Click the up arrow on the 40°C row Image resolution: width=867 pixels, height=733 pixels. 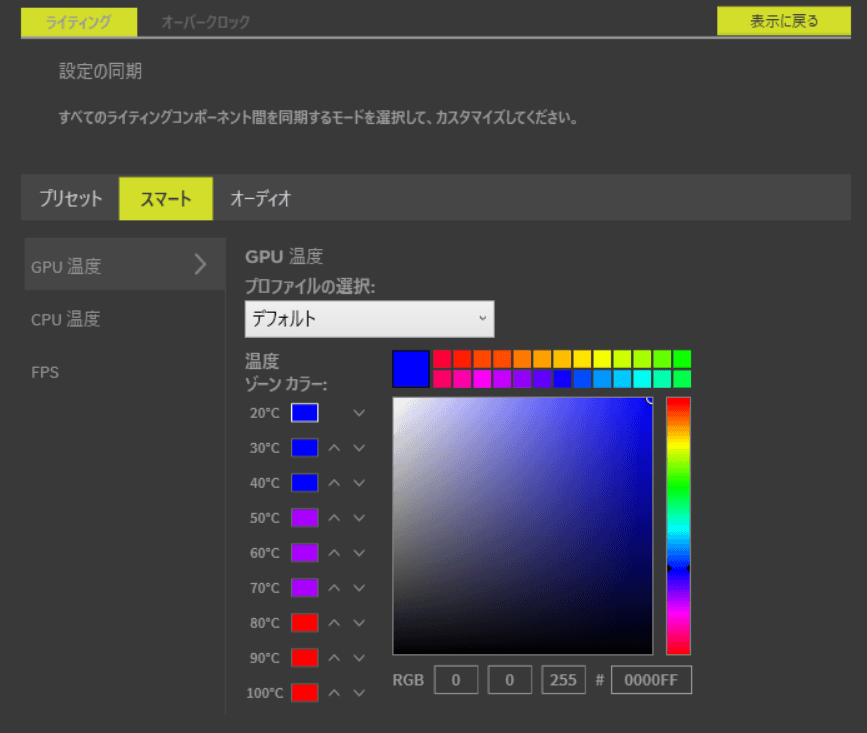tap(334, 483)
